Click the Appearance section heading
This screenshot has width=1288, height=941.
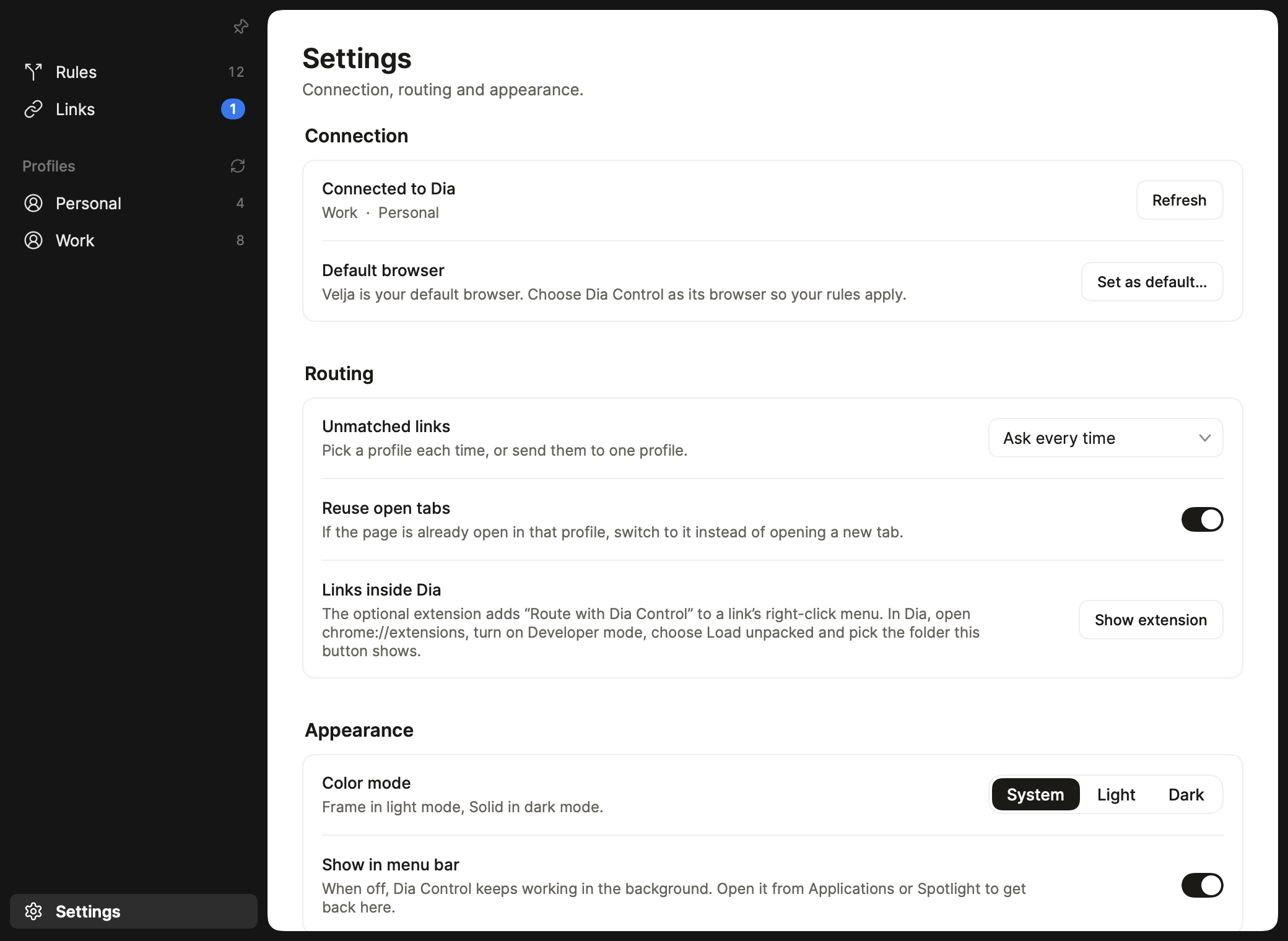359,730
